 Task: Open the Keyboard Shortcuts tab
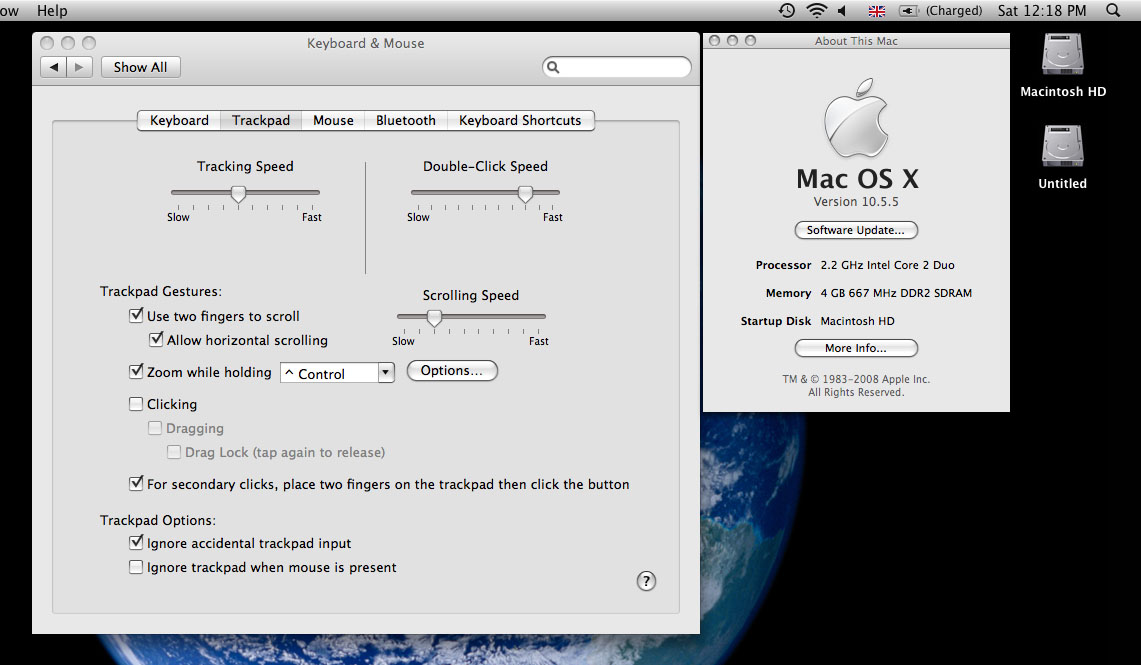tap(520, 120)
